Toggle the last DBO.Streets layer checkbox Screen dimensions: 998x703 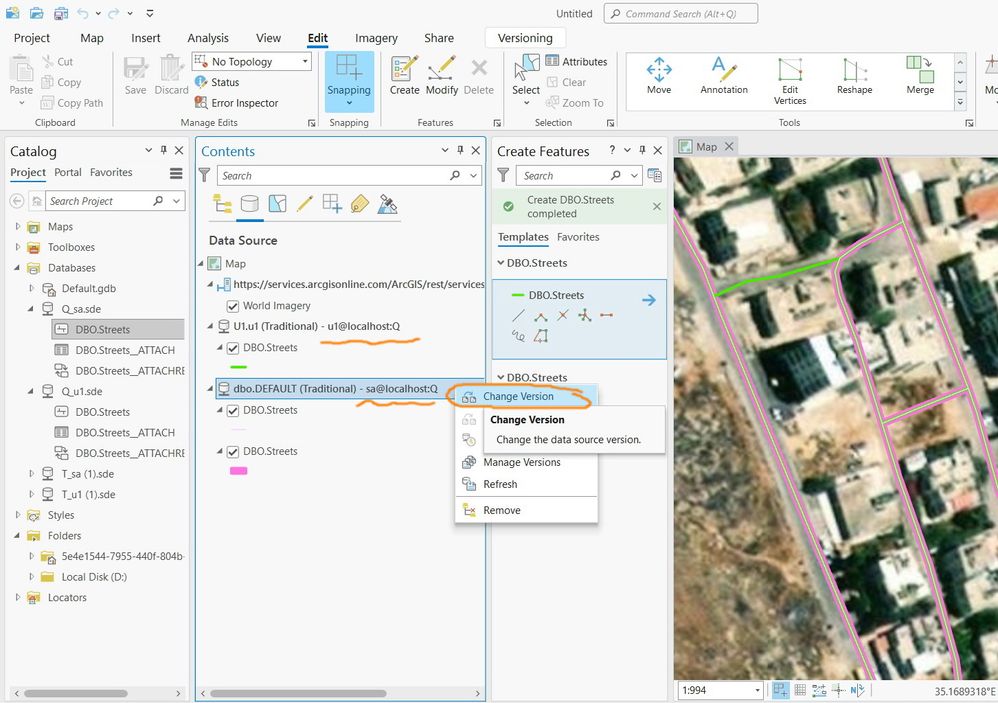(233, 451)
